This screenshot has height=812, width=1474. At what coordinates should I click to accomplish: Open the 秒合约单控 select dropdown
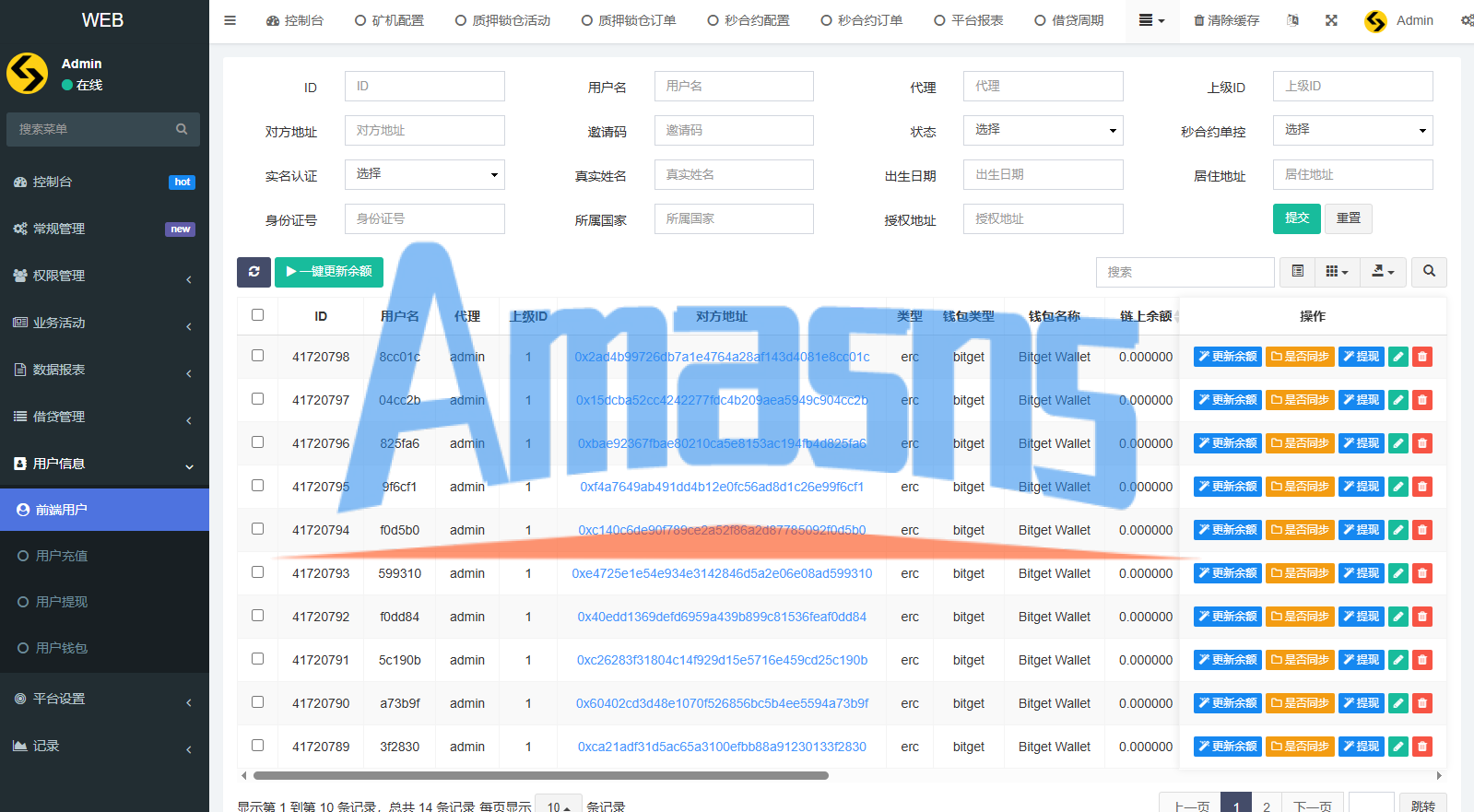click(x=1353, y=130)
